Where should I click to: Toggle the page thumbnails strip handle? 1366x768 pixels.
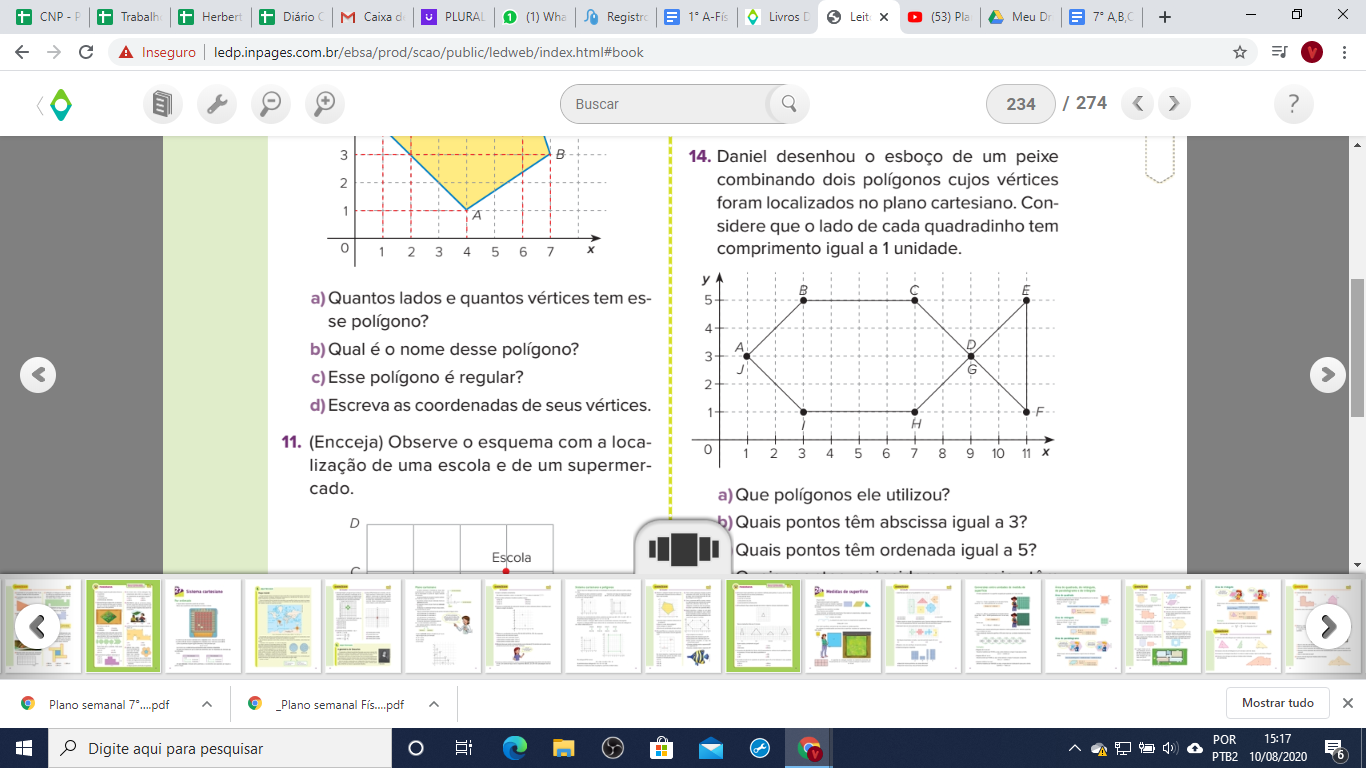(x=684, y=548)
